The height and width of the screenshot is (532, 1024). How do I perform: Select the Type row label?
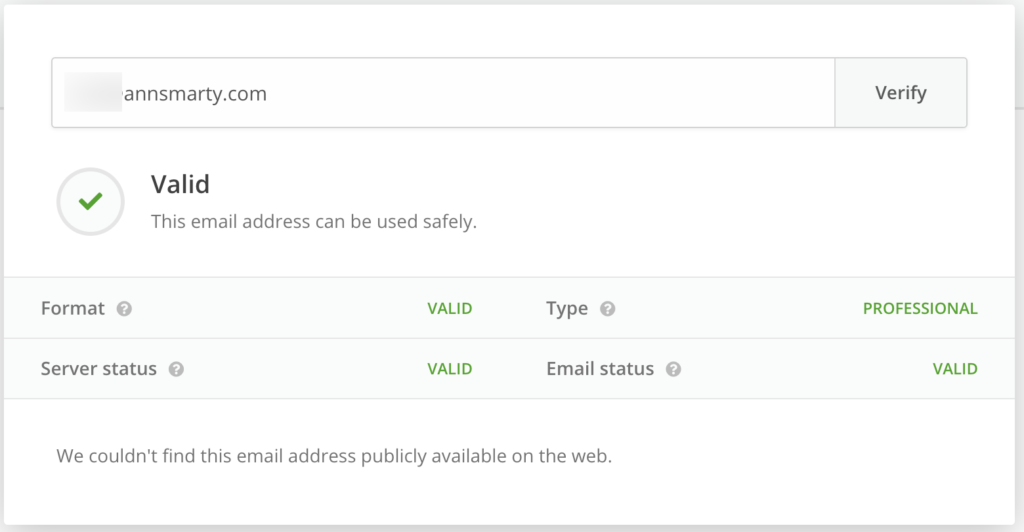click(567, 309)
